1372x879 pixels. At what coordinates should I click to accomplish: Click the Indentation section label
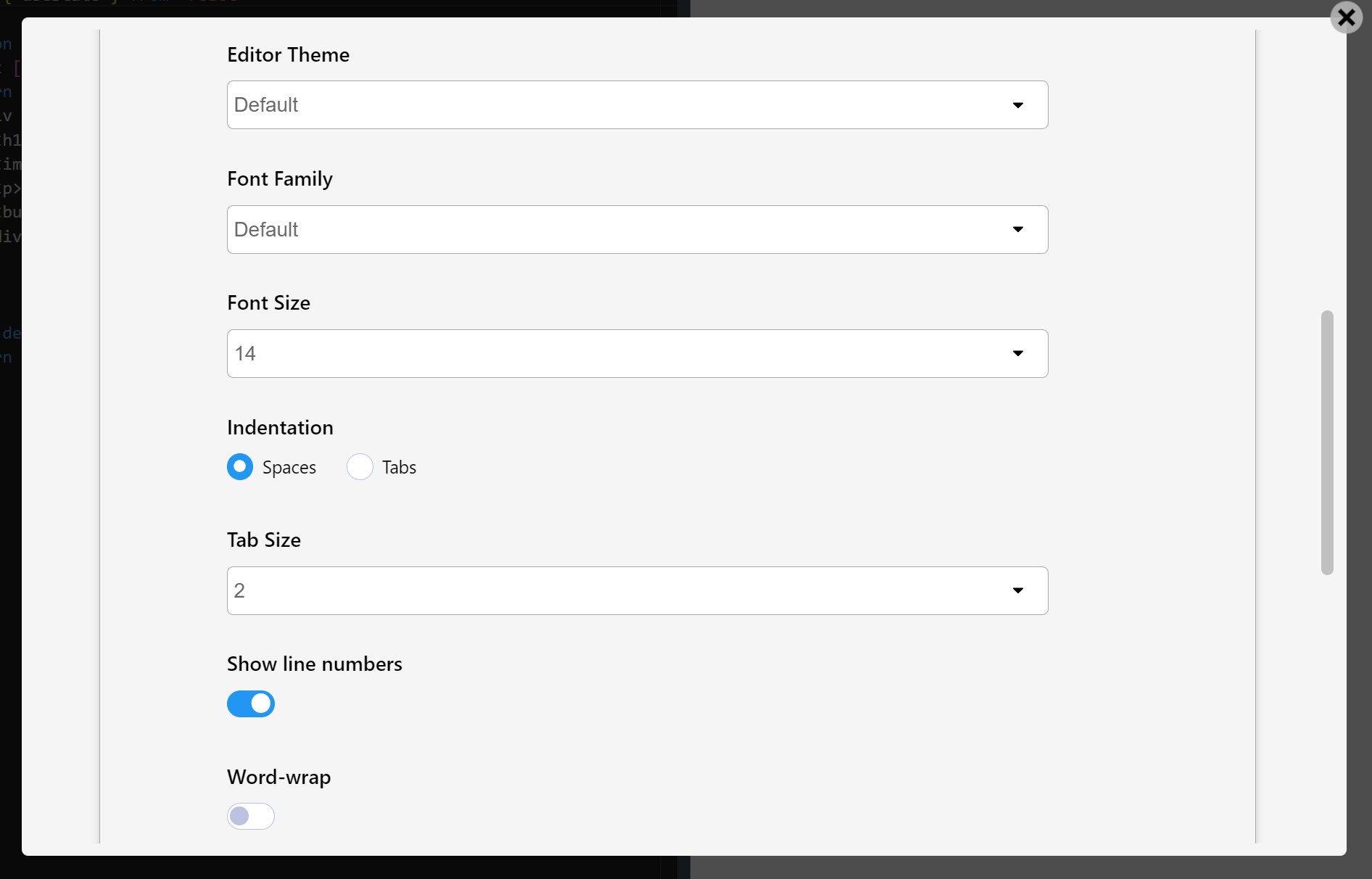[x=279, y=427]
